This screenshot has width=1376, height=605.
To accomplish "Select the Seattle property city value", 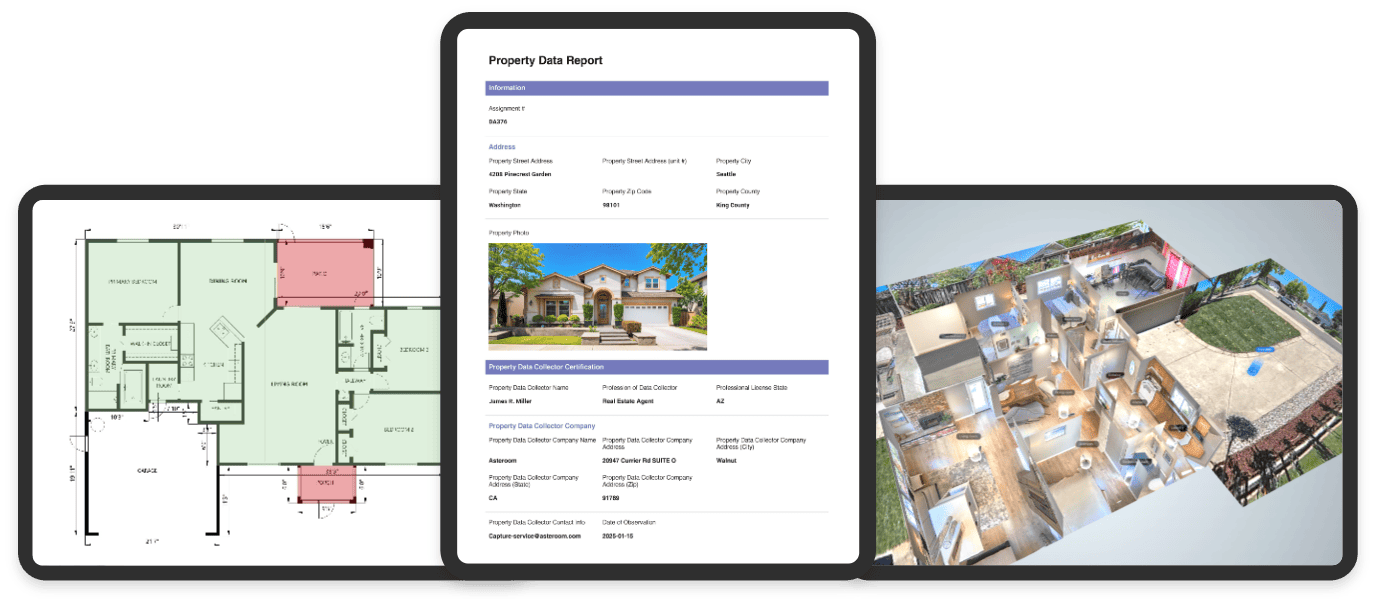I will coord(726,174).
